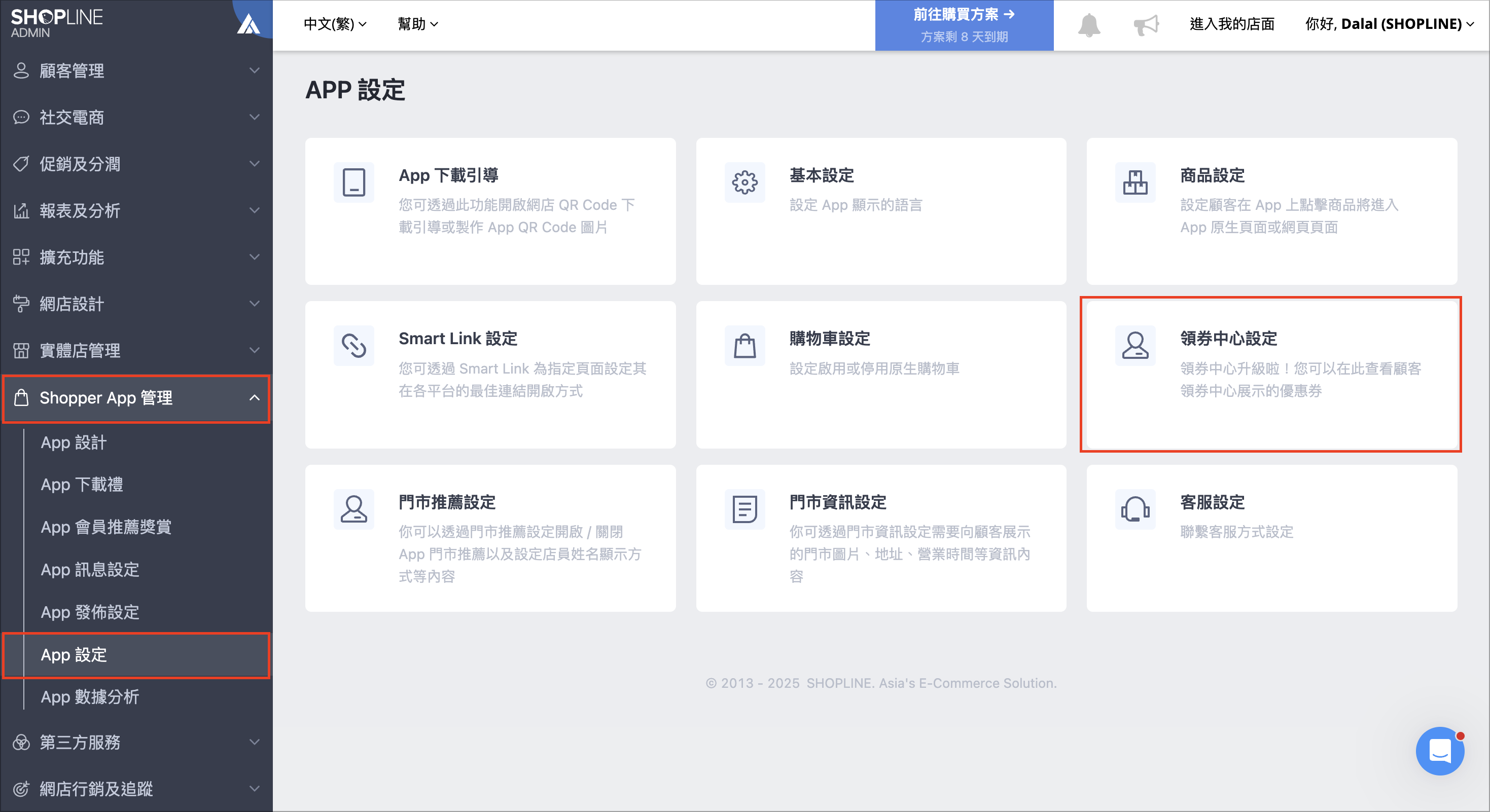Click the 擴充功能 sidebar label

[72, 257]
